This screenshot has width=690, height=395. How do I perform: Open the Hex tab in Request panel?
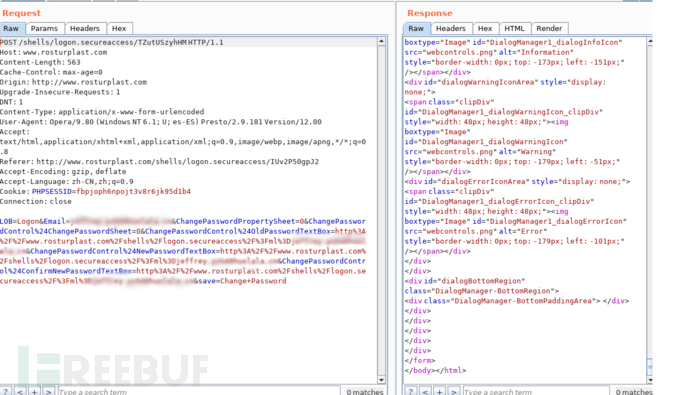point(119,28)
